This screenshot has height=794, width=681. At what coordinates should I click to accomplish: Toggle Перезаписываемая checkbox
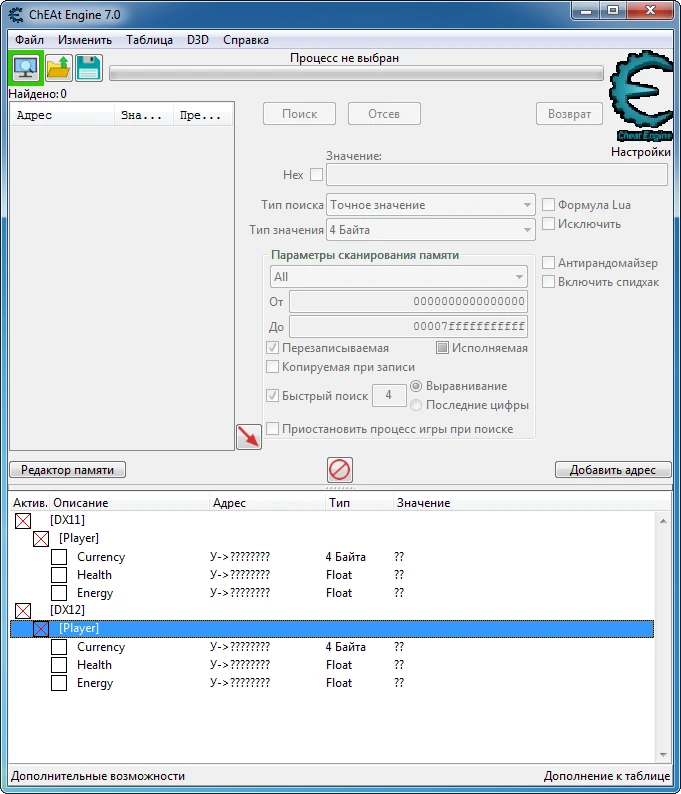[272, 347]
